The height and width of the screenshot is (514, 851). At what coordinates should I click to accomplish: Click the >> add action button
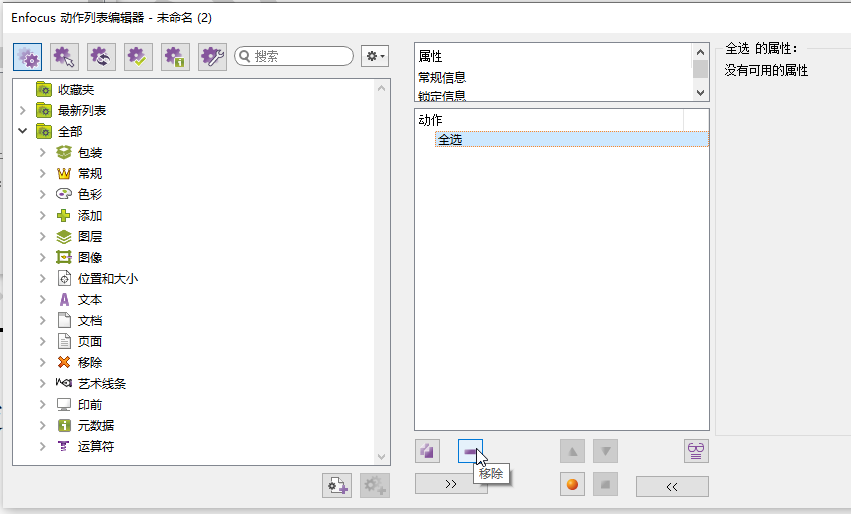click(451, 484)
